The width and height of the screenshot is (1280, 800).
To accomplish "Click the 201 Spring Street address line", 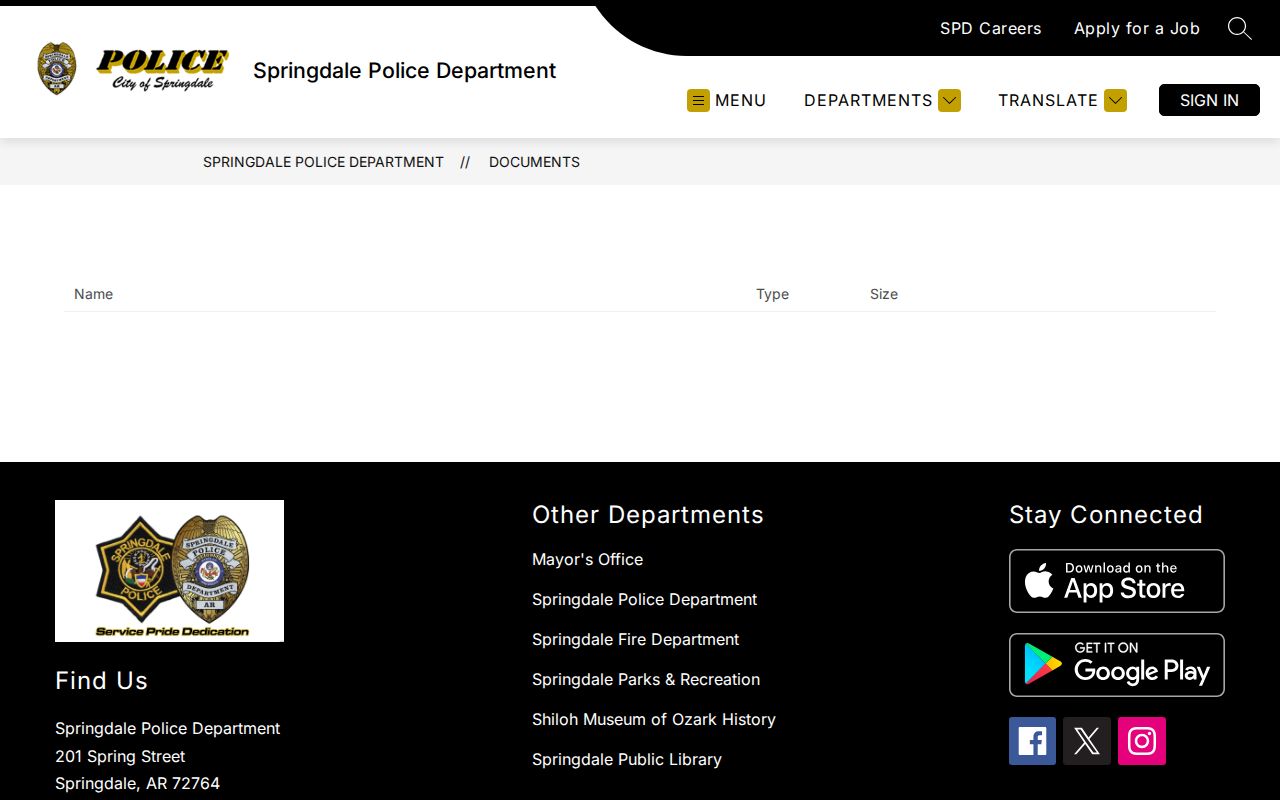I will tap(120, 756).
